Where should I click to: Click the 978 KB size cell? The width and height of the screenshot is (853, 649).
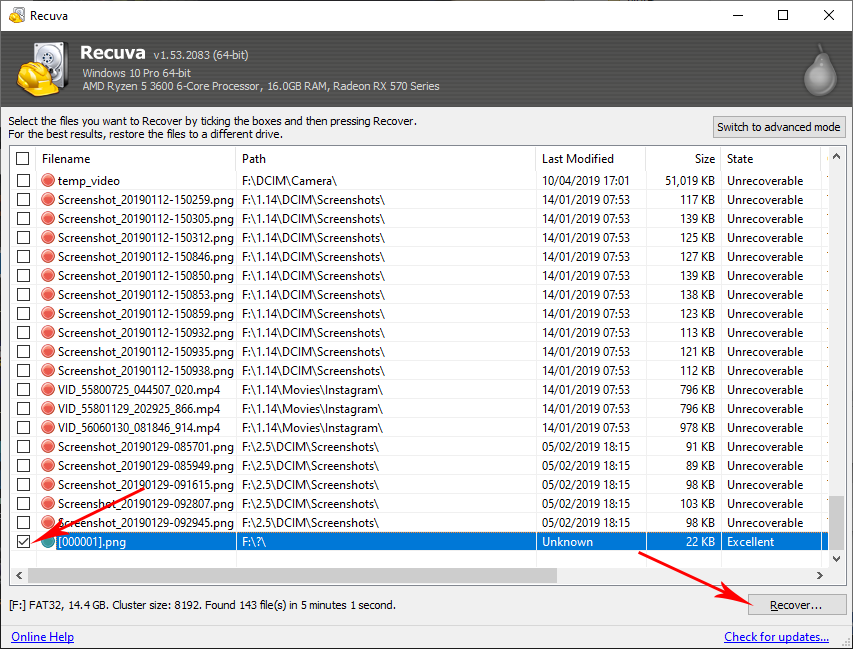pos(697,428)
